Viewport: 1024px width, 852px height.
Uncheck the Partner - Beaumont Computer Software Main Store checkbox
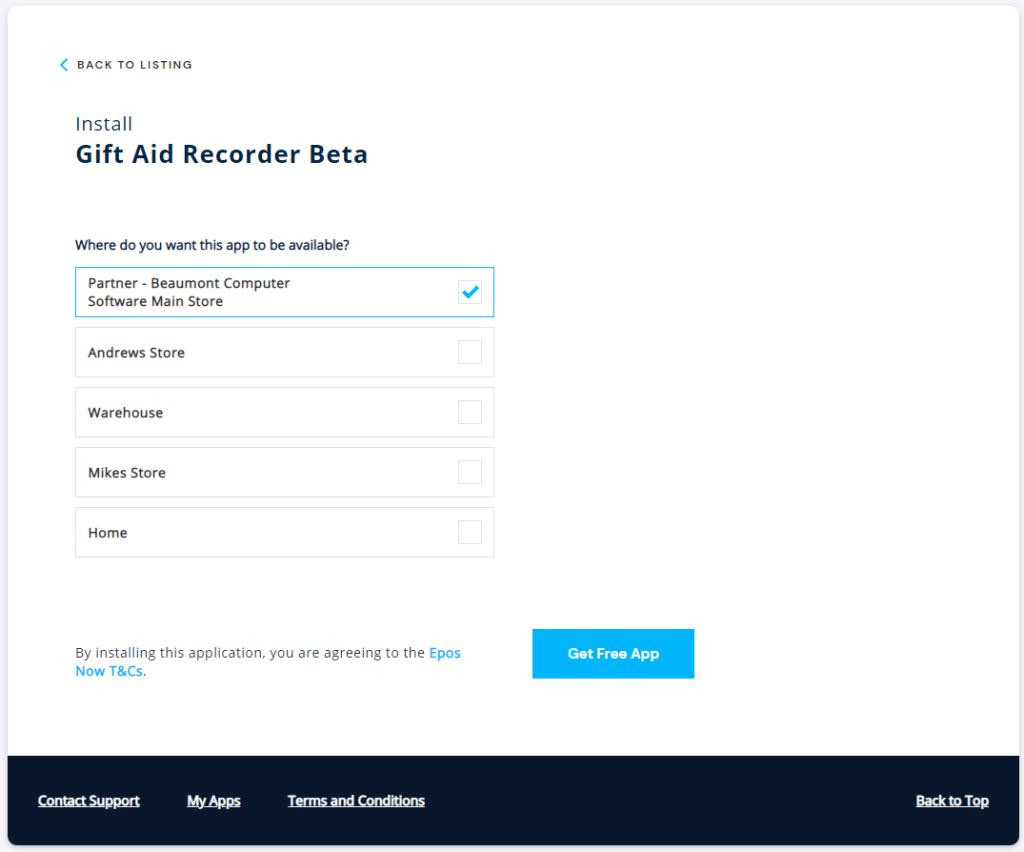[x=470, y=292]
